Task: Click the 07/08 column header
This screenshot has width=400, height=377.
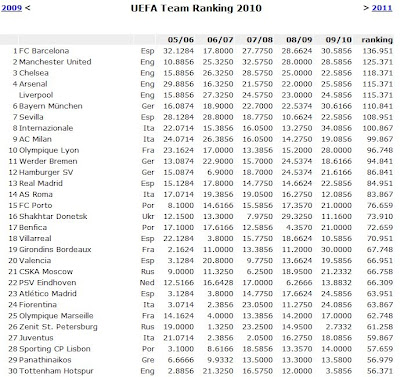Action: click(x=260, y=40)
